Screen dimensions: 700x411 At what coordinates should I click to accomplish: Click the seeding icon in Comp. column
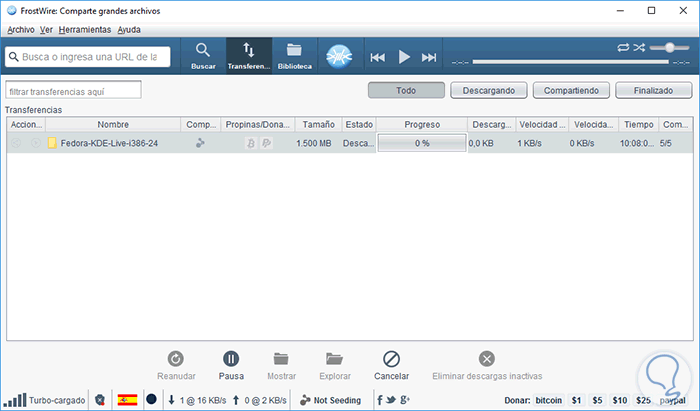click(x=200, y=143)
